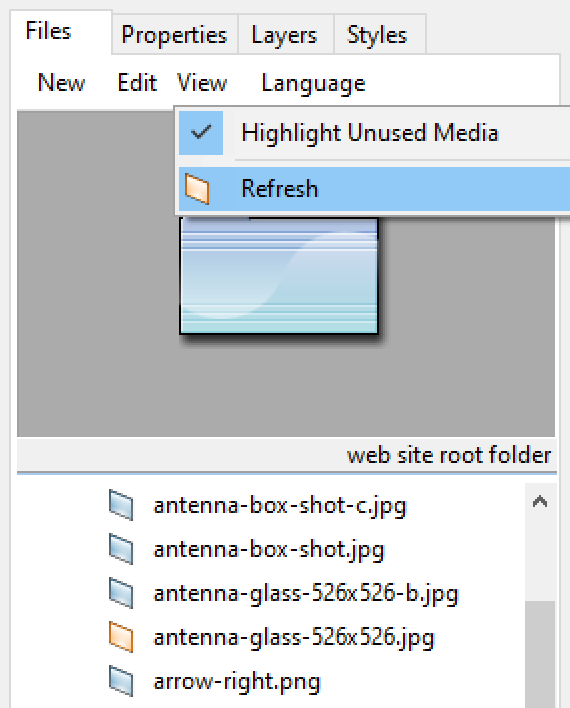Switch to the Layers tab

[285, 35]
